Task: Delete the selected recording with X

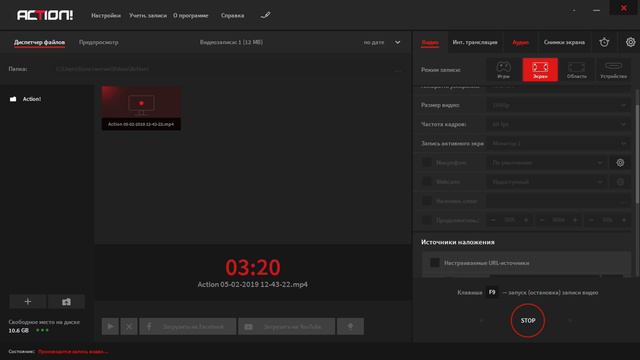Action: pyautogui.click(x=129, y=327)
